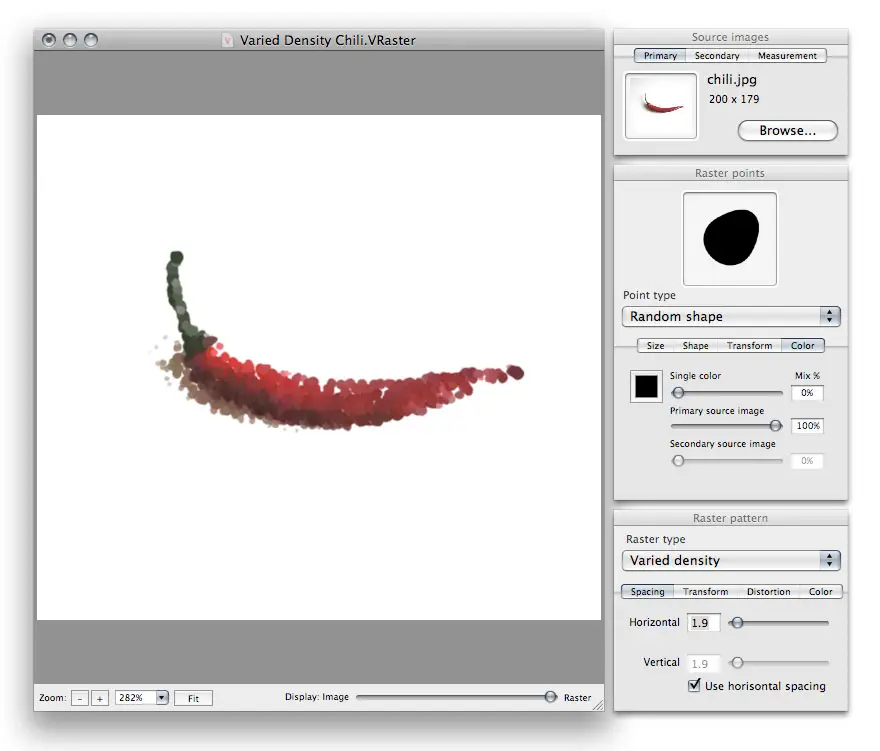Select the Shape tab in Raster points
The width and height of the screenshot is (880, 751).
(695, 346)
